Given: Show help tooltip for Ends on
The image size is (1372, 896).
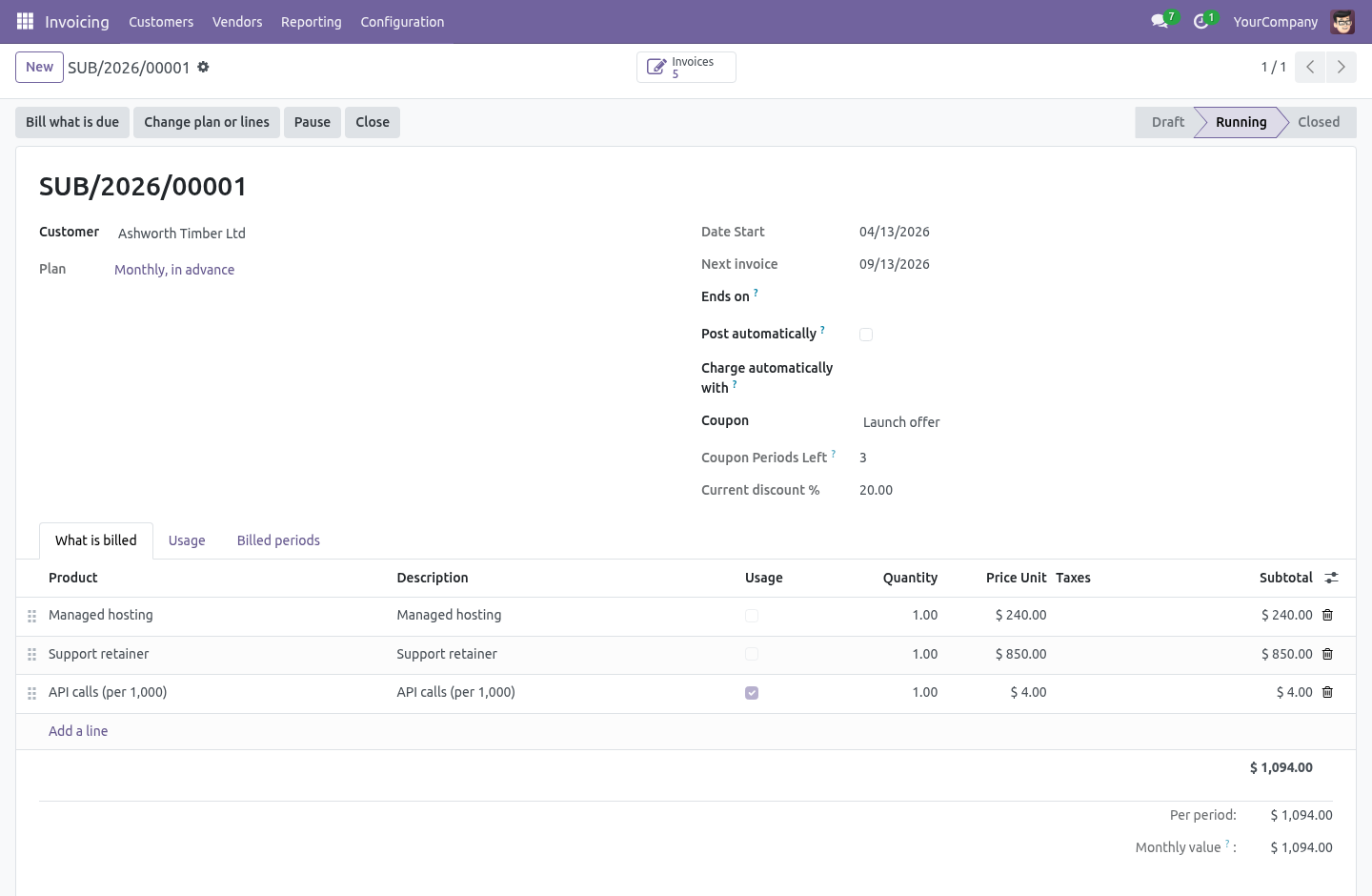Looking at the screenshot, I should (x=756, y=293).
